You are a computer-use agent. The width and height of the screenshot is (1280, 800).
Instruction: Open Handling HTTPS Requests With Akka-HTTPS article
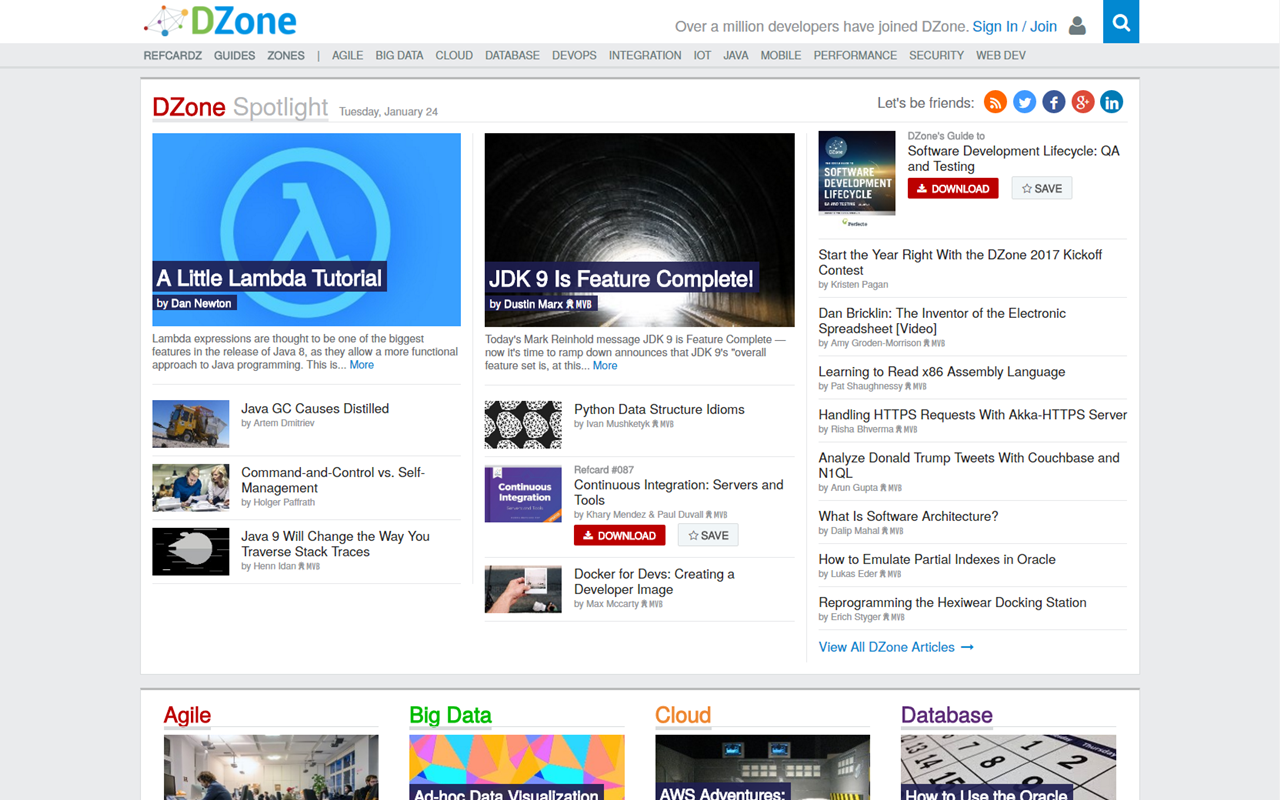tap(973, 415)
